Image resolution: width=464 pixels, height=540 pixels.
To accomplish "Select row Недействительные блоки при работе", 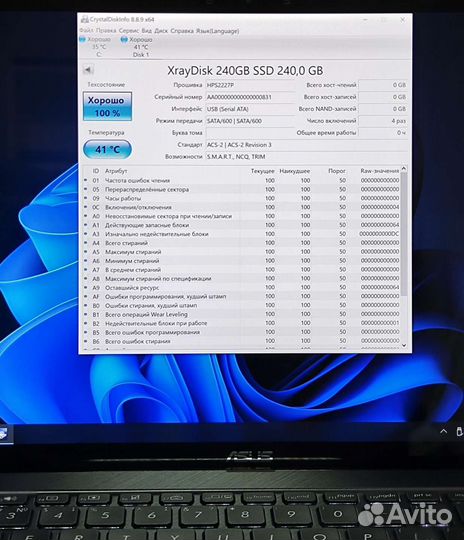I will (241, 323).
